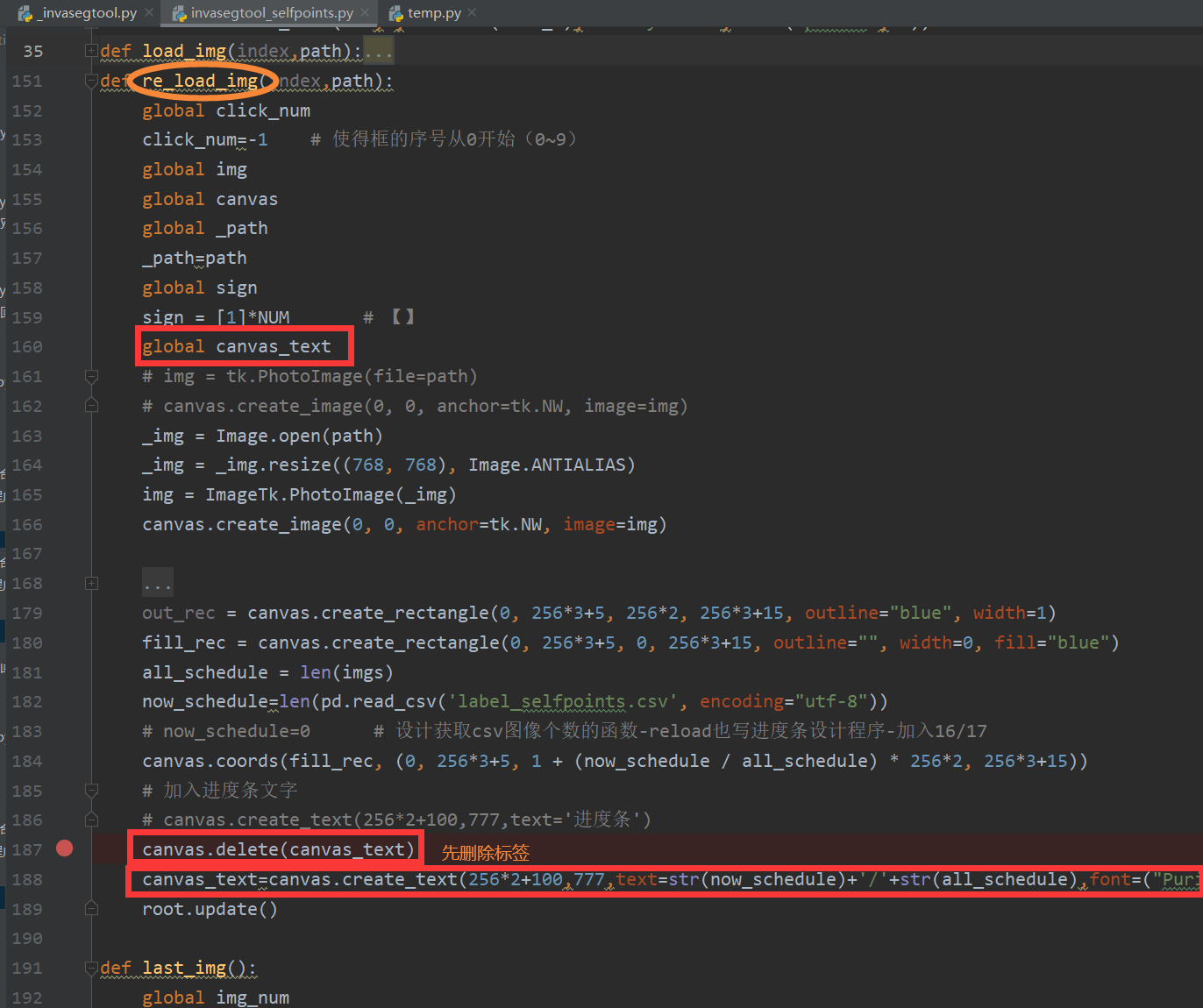The height and width of the screenshot is (1008, 1203).
Task: Toggle a breakpoint in the gutter at line 163
Action: pyautogui.click(x=64, y=436)
